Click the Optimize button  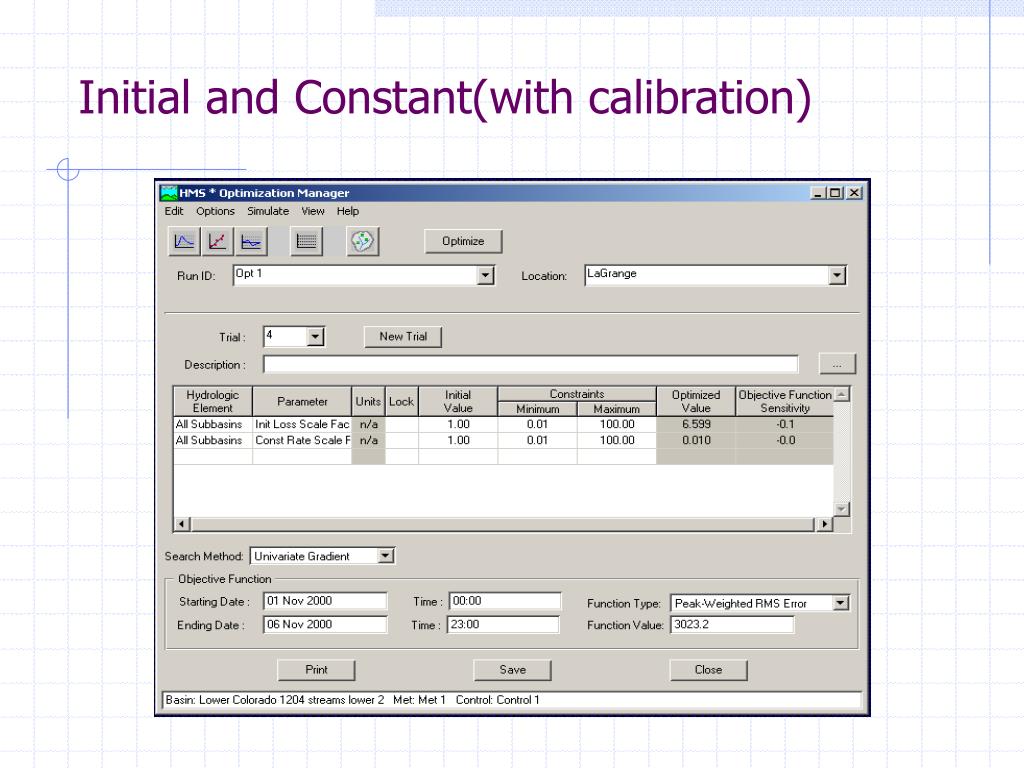pyautogui.click(x=463, y=241)
